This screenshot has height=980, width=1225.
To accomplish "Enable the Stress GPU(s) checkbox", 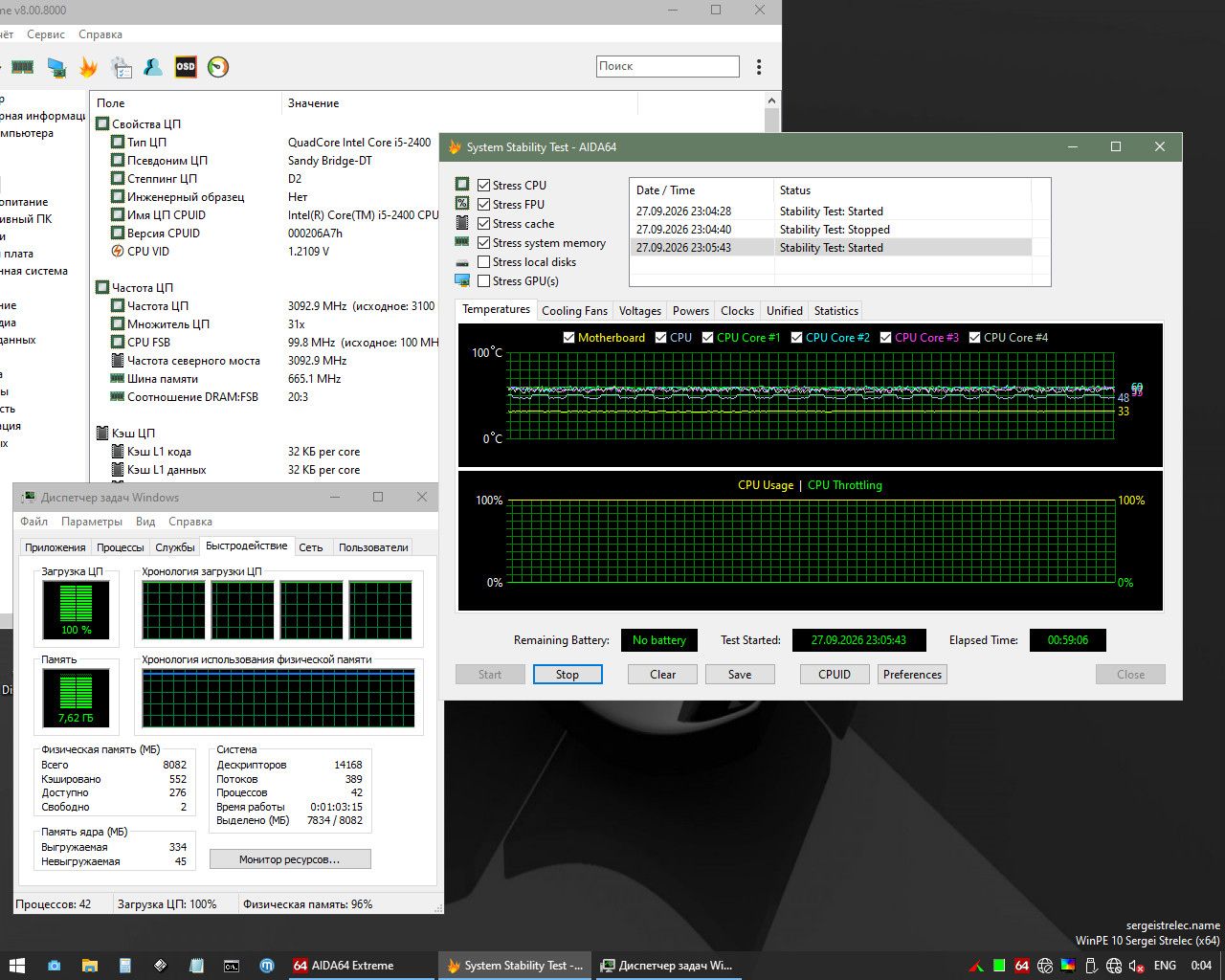I will point(484,281).
